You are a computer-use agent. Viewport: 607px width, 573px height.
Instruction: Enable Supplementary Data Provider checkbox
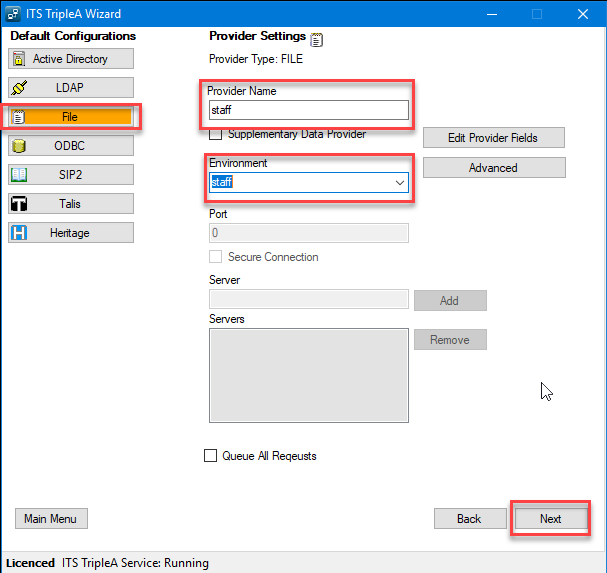[215, 134]
